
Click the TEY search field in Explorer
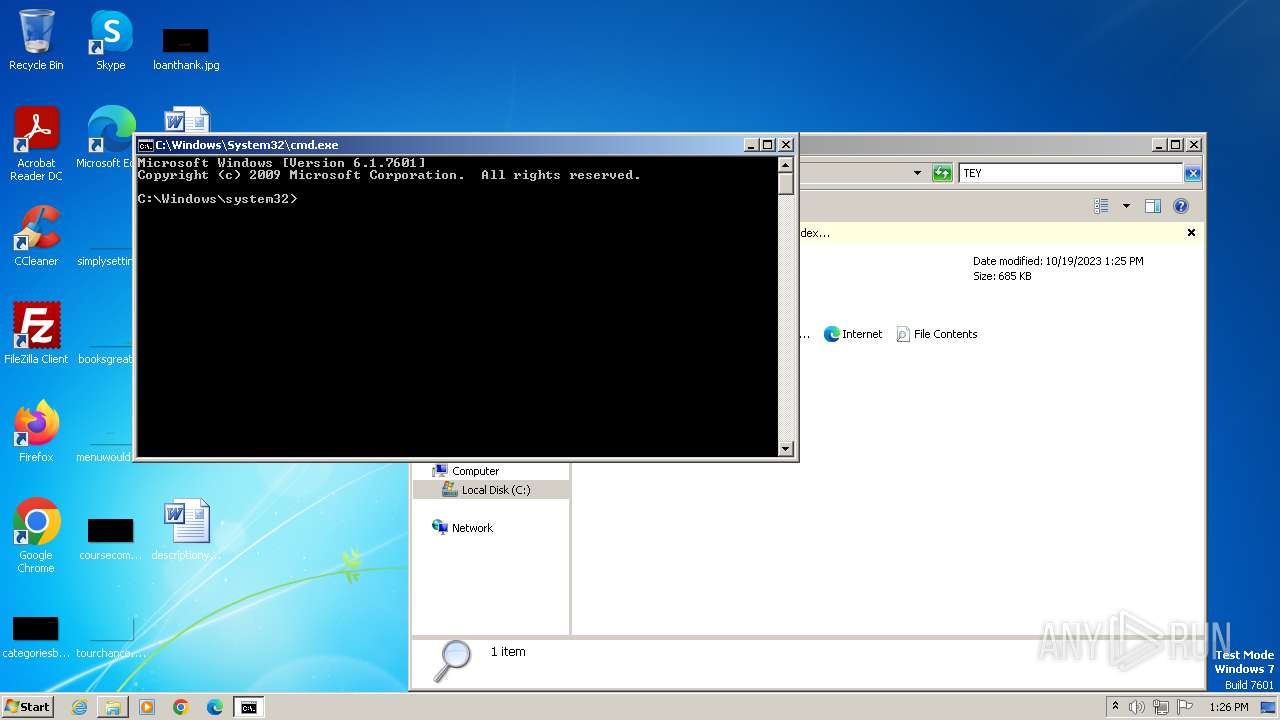(1070, 173)
